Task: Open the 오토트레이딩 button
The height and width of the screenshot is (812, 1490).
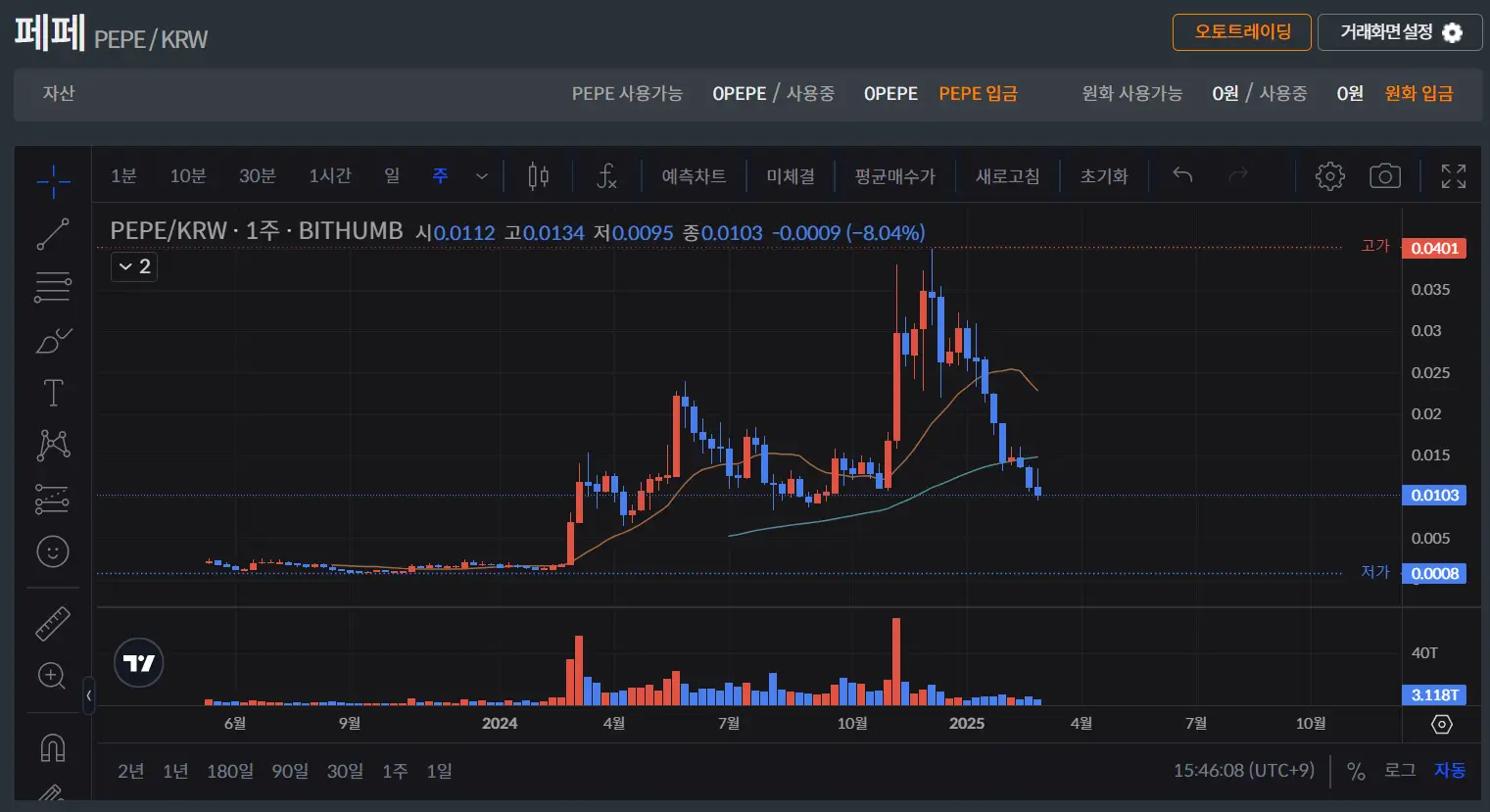Action: tap(1242, 32)
